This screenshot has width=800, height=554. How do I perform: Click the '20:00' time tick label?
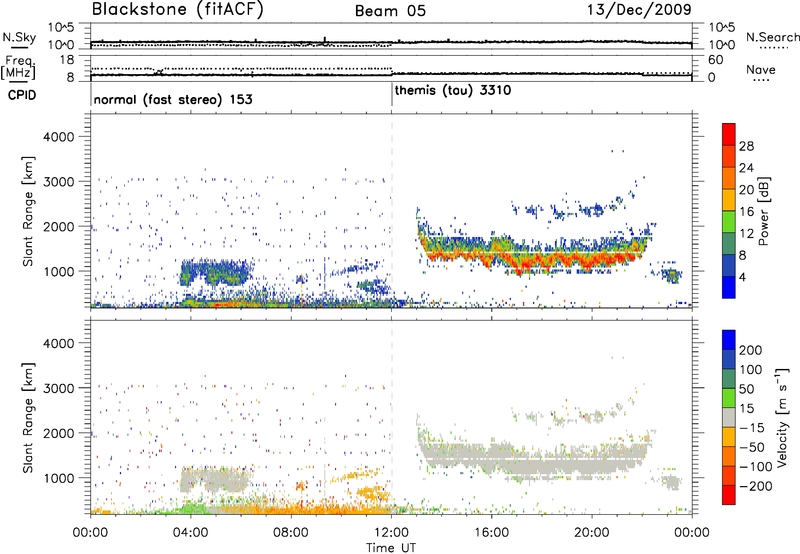click(592, 533)
